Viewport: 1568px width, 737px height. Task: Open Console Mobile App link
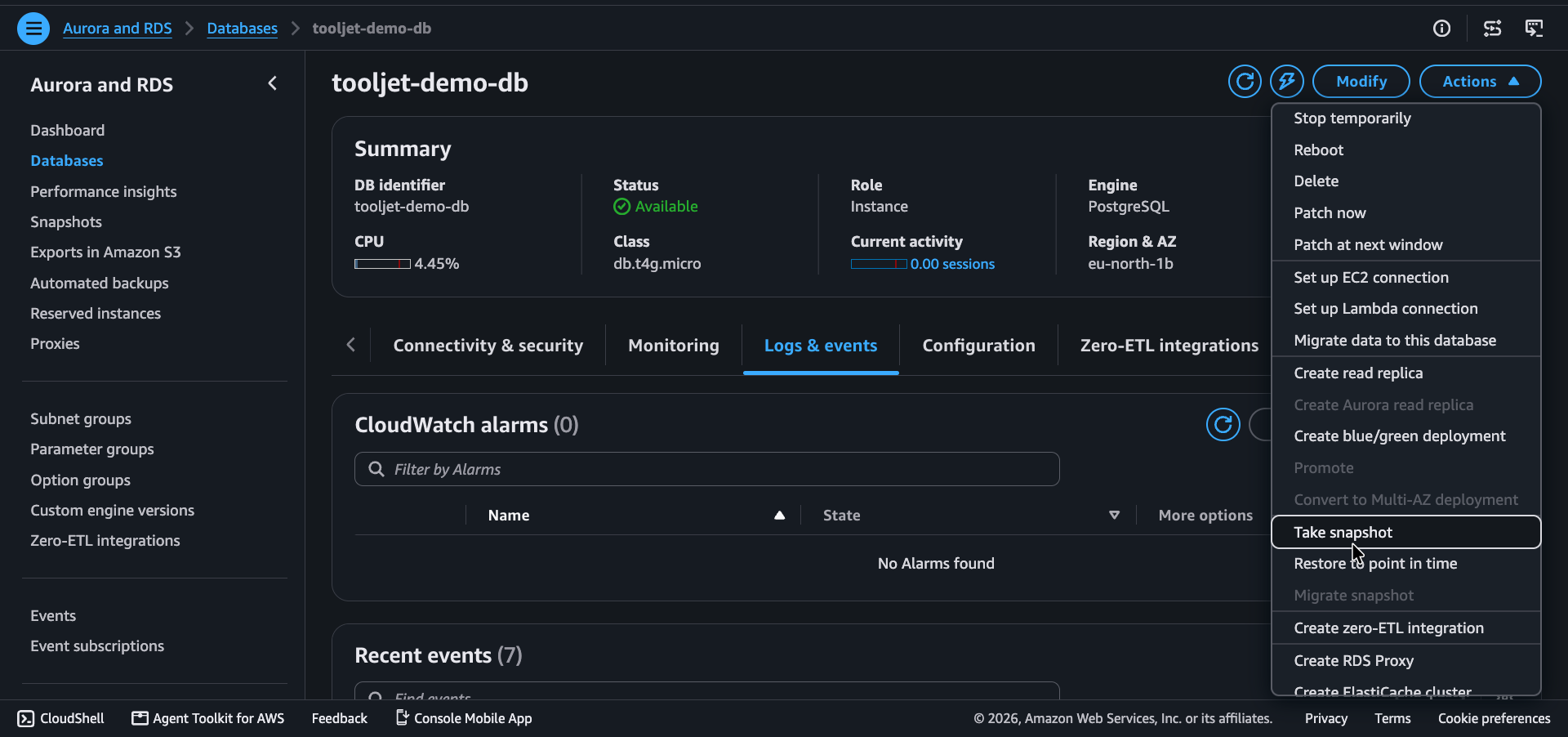464,718
